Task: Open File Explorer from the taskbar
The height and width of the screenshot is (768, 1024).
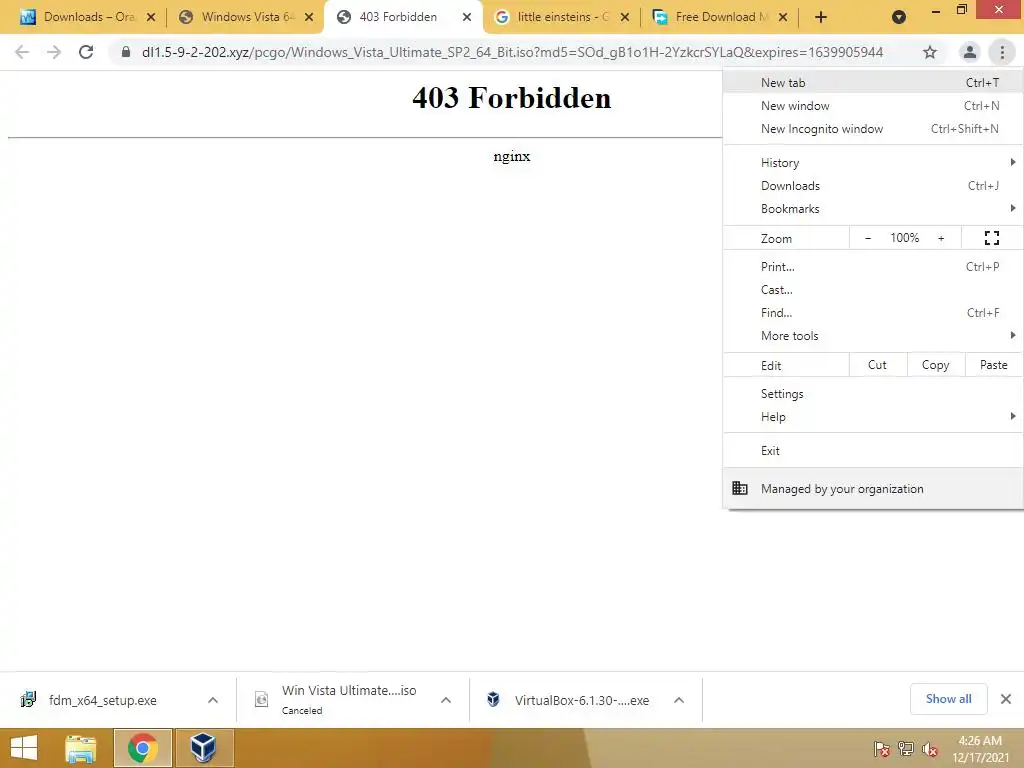Action: click(x=80, y=748)
